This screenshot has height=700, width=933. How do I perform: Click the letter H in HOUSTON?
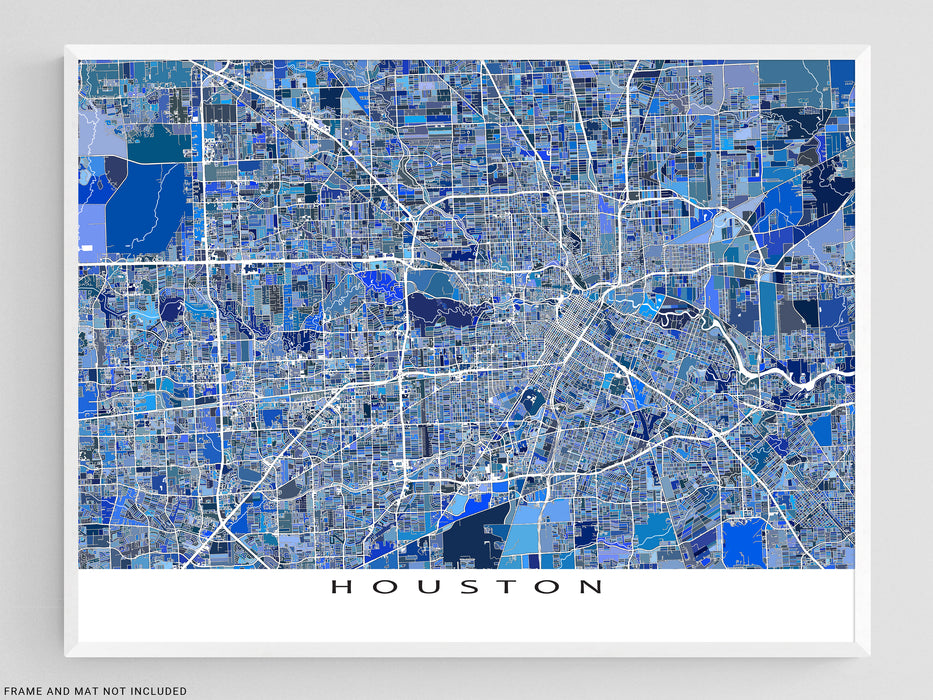[x=341, y=587]
